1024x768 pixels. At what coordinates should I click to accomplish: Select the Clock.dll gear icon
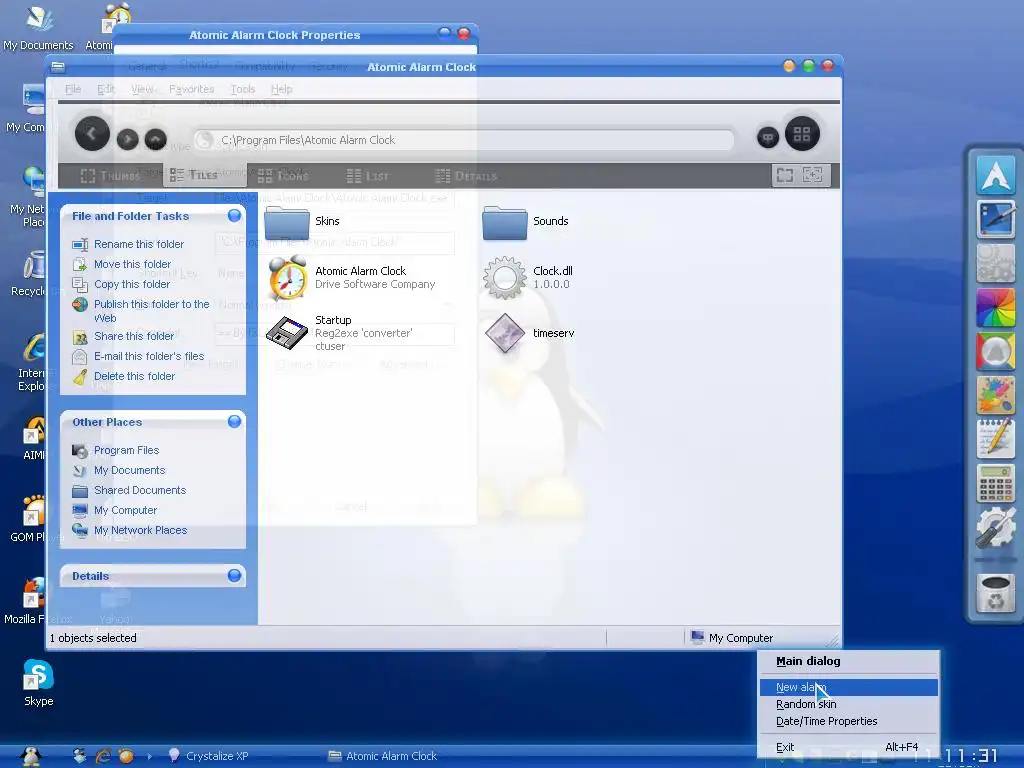click(505, 278)
